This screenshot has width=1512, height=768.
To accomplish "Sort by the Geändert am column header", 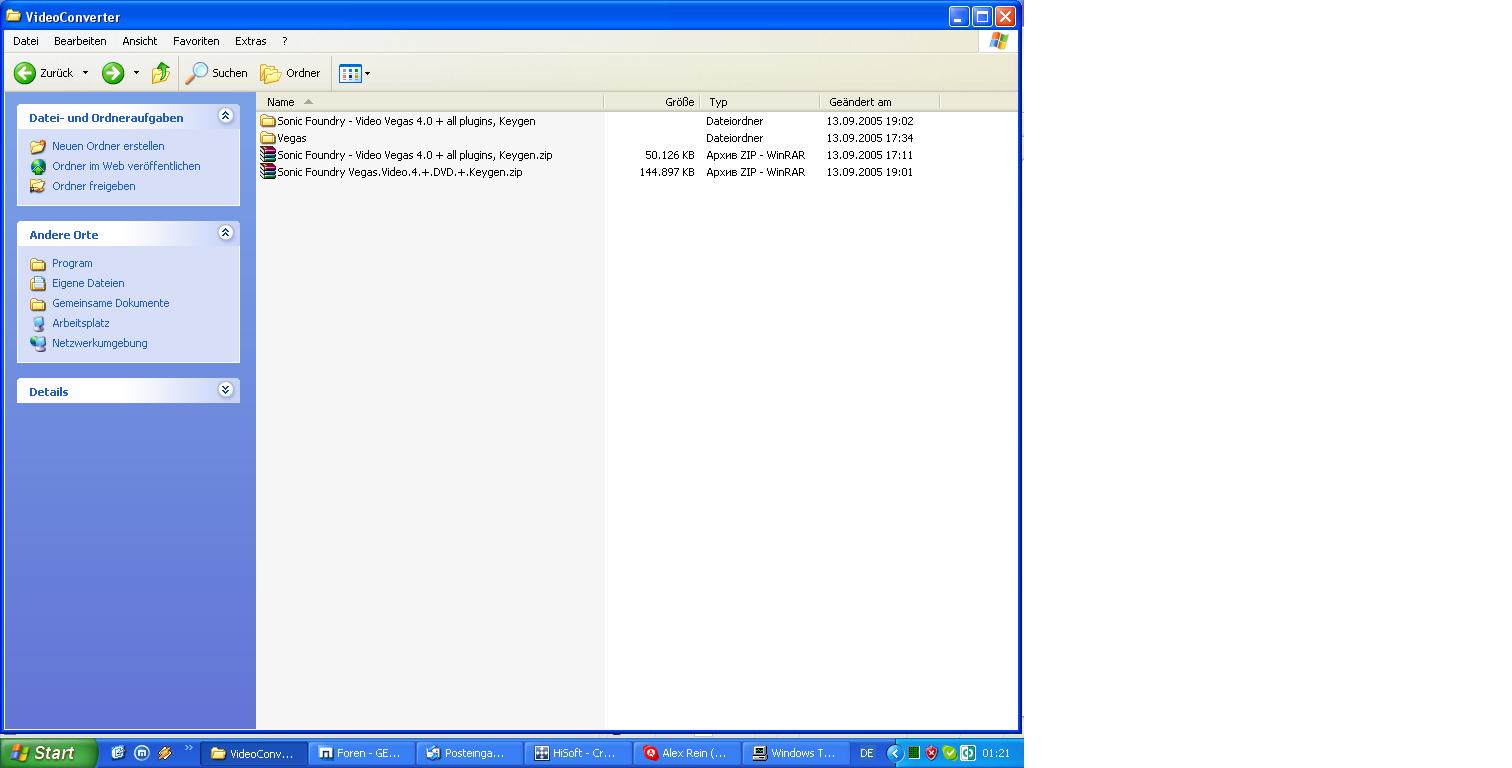I will 880,102.
